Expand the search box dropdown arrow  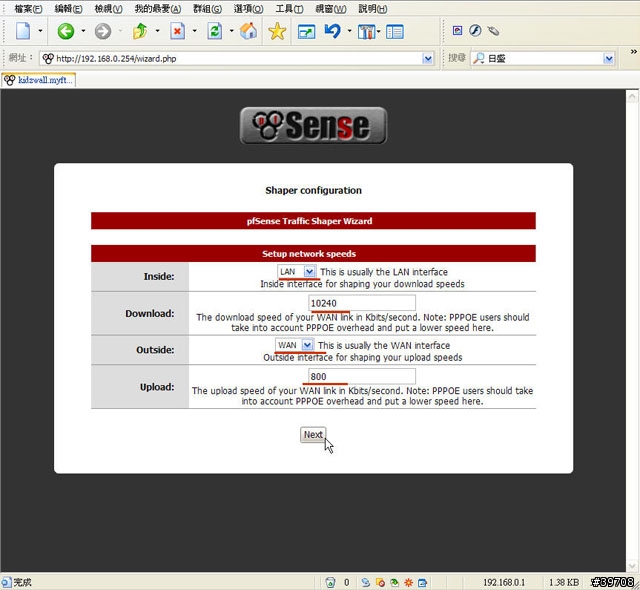pos(609,59)
